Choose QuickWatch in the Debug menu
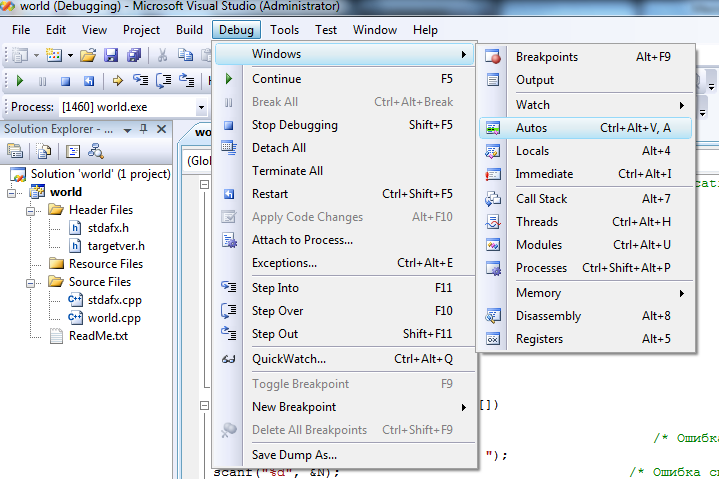 [x=345, y=359]
